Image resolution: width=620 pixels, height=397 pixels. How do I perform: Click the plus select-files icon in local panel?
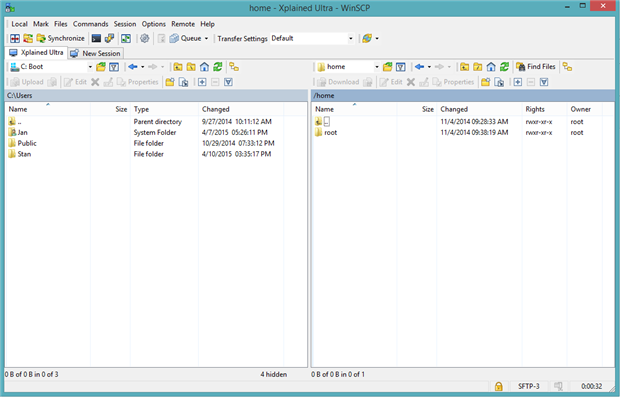point(202,82)
